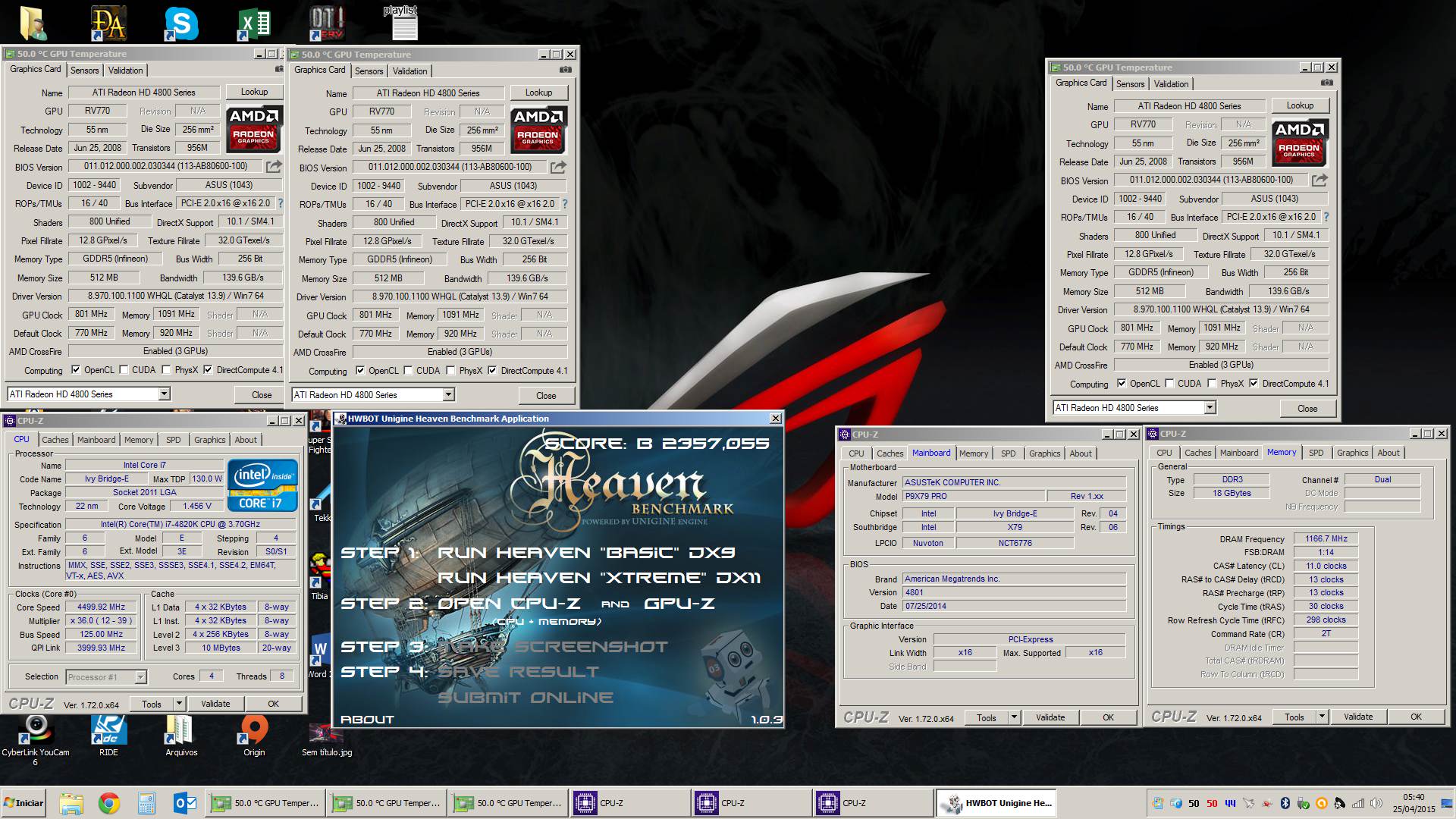Screen dimensions: 1456x819
Task: Select Arquivos desktop icon
Action: click(181, 736)
